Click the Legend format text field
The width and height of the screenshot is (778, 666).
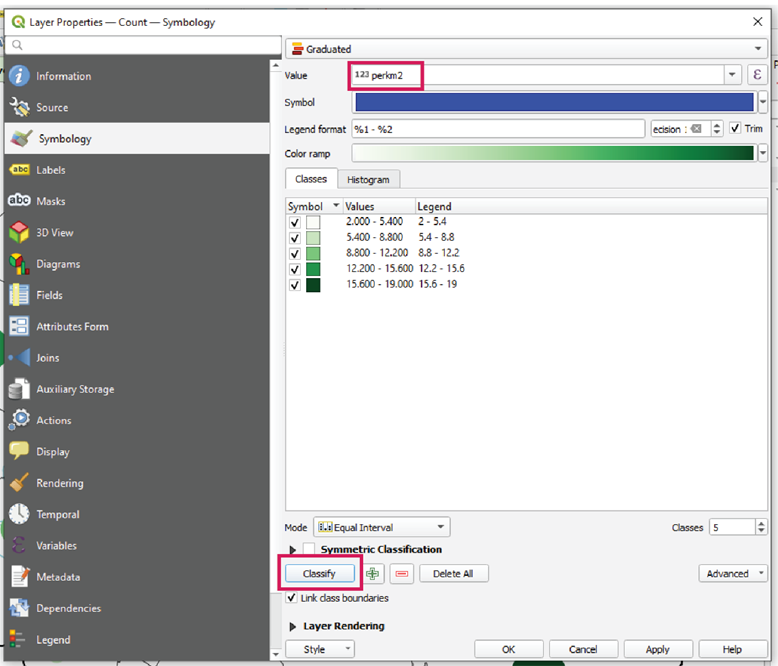tap(497, 128)
